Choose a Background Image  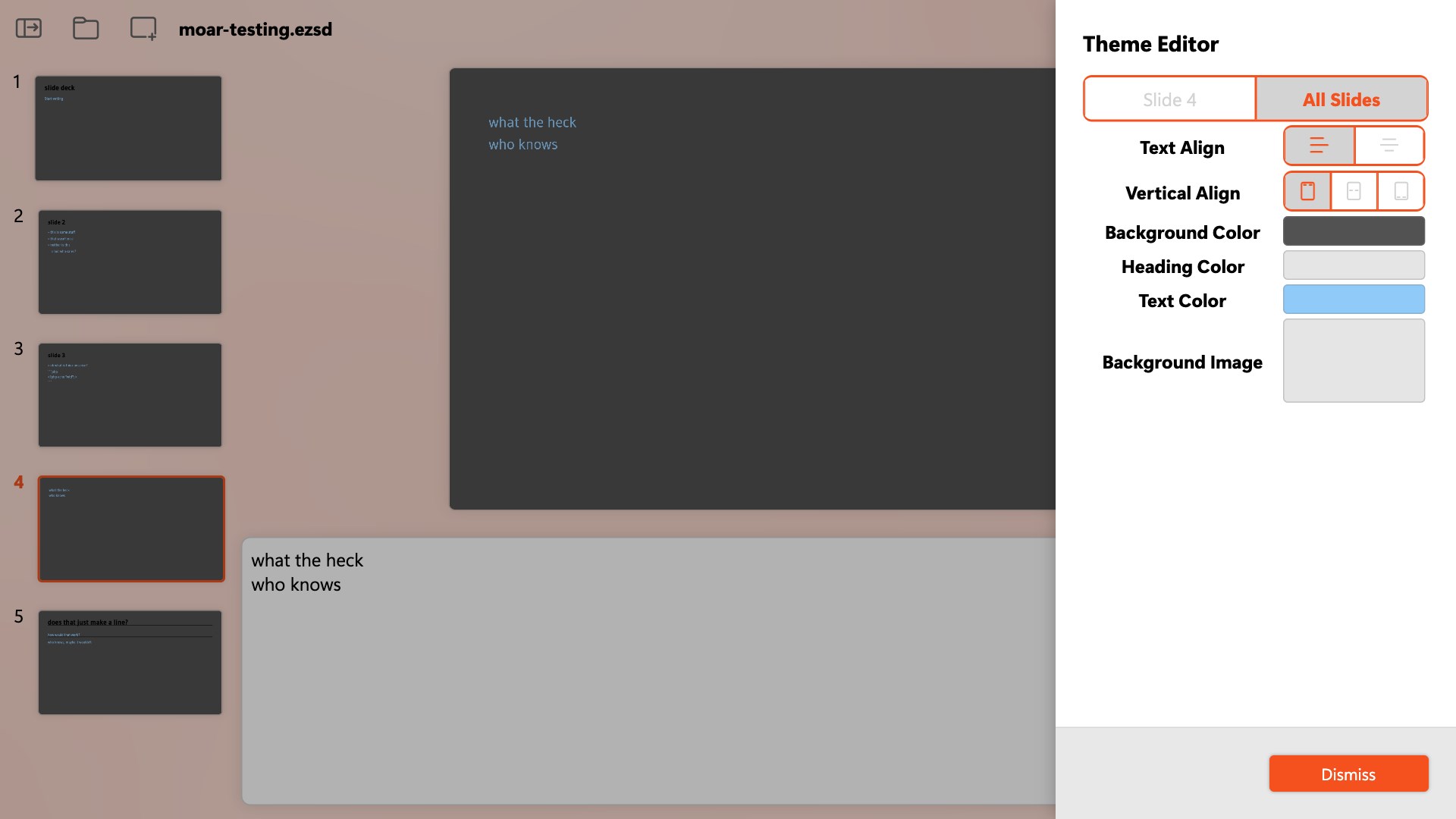(1354, 360)
